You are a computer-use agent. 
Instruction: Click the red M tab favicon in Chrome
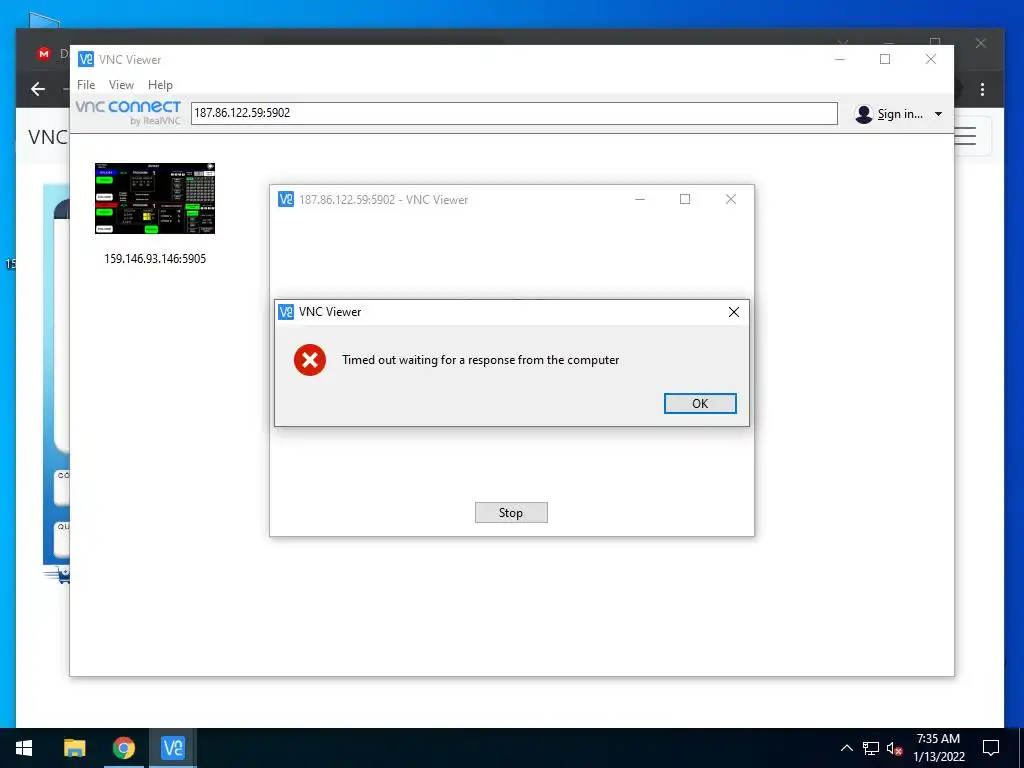pyautogui.click(x=44, y=54)
